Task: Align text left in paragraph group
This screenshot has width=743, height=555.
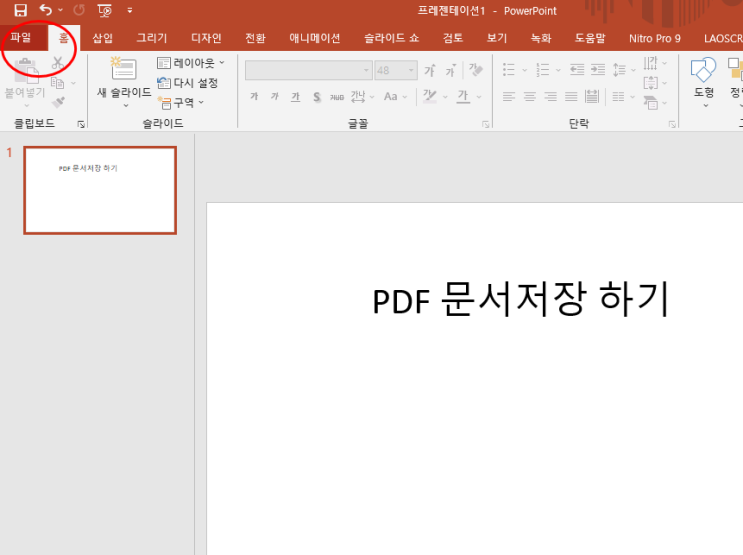Action: (509, 97)
